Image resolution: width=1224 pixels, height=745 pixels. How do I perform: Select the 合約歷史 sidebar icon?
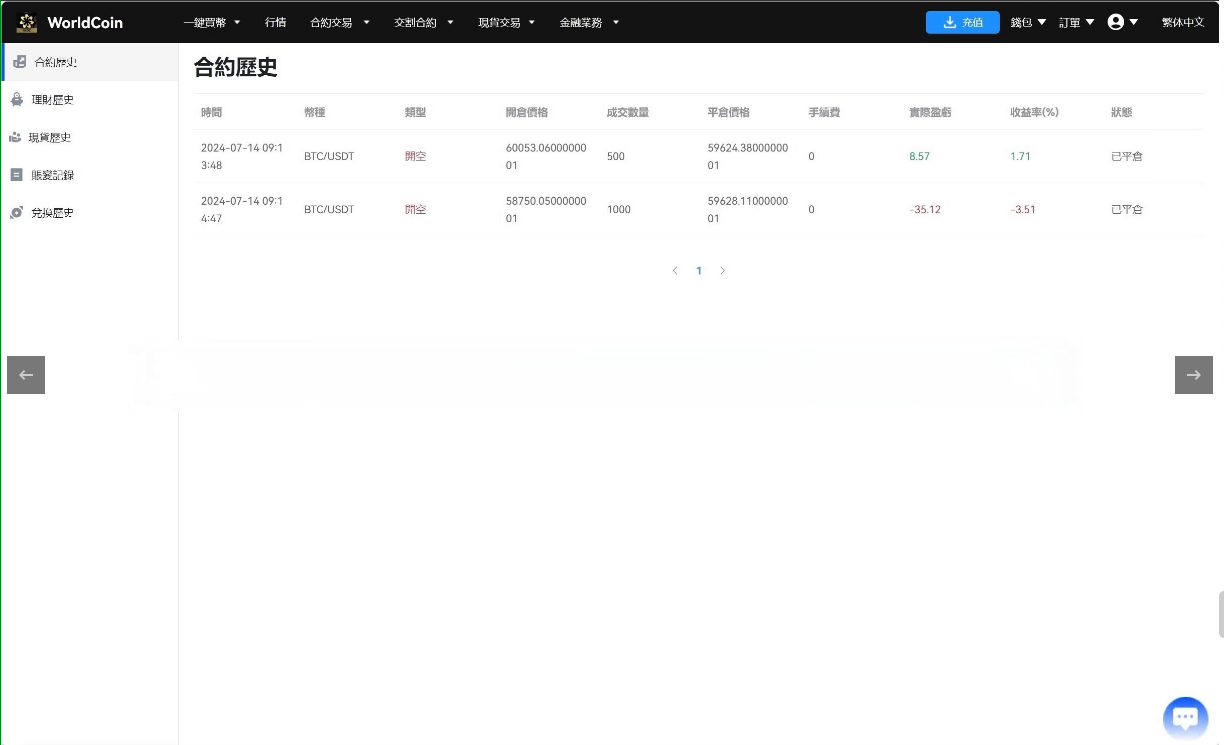click(x=20, y=61)
